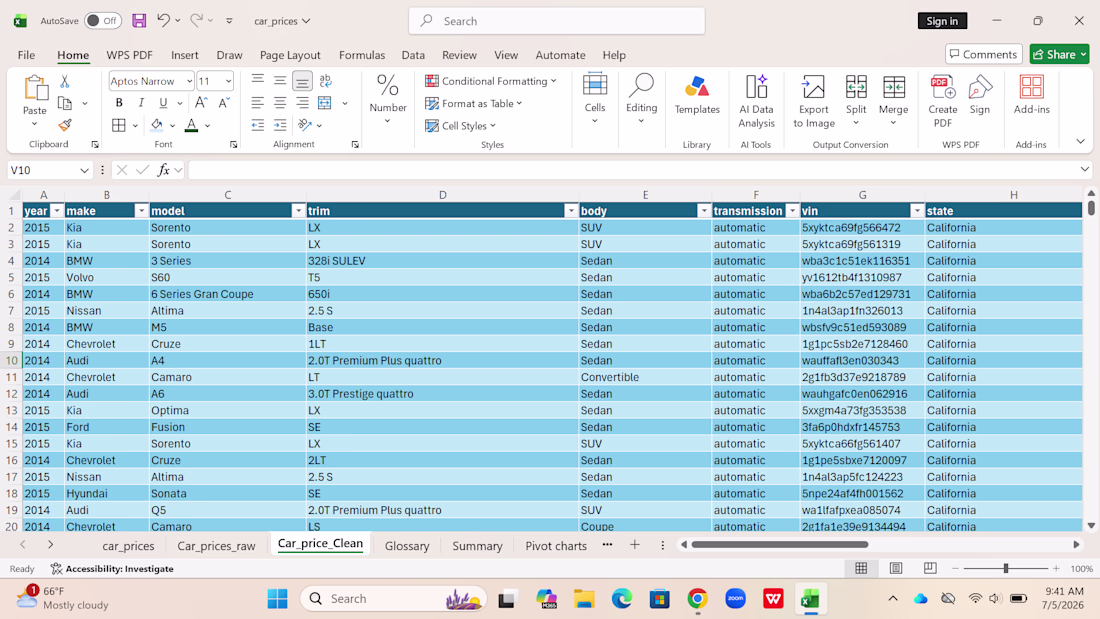Expand Format as Table menu
1100x619 pixels.
[x=474, y=103]
